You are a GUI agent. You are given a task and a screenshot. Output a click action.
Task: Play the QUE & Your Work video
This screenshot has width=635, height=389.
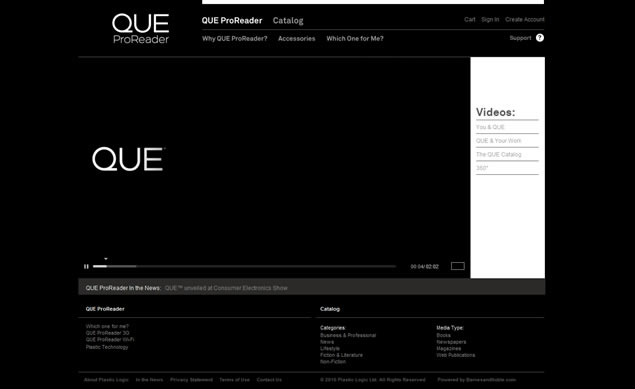tap(499, 141)
